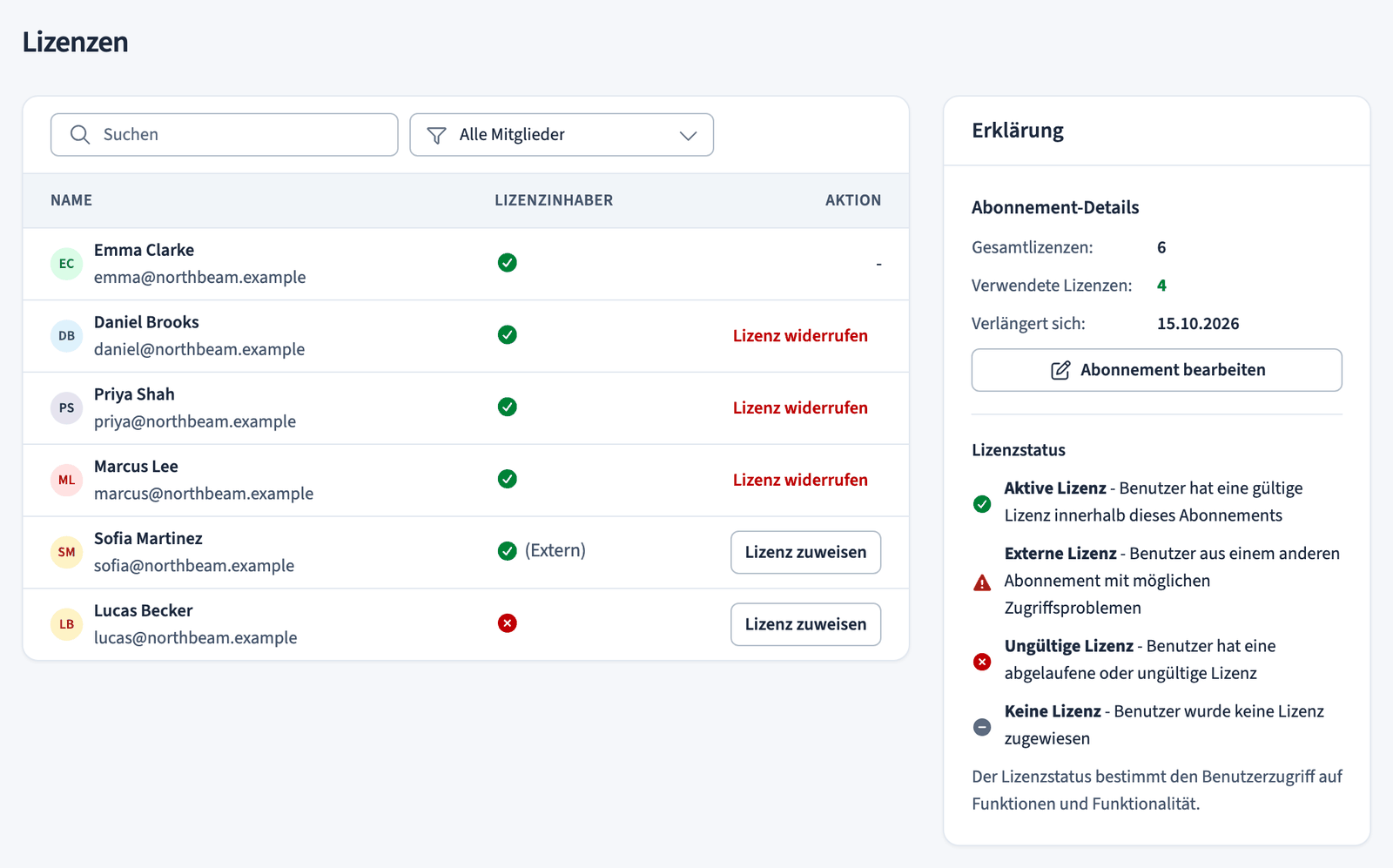The width and height of the screenshot is (1393, 868).
Task: Click the filter funnel icon
Action: pyautogui.click(x=437, y=135)
